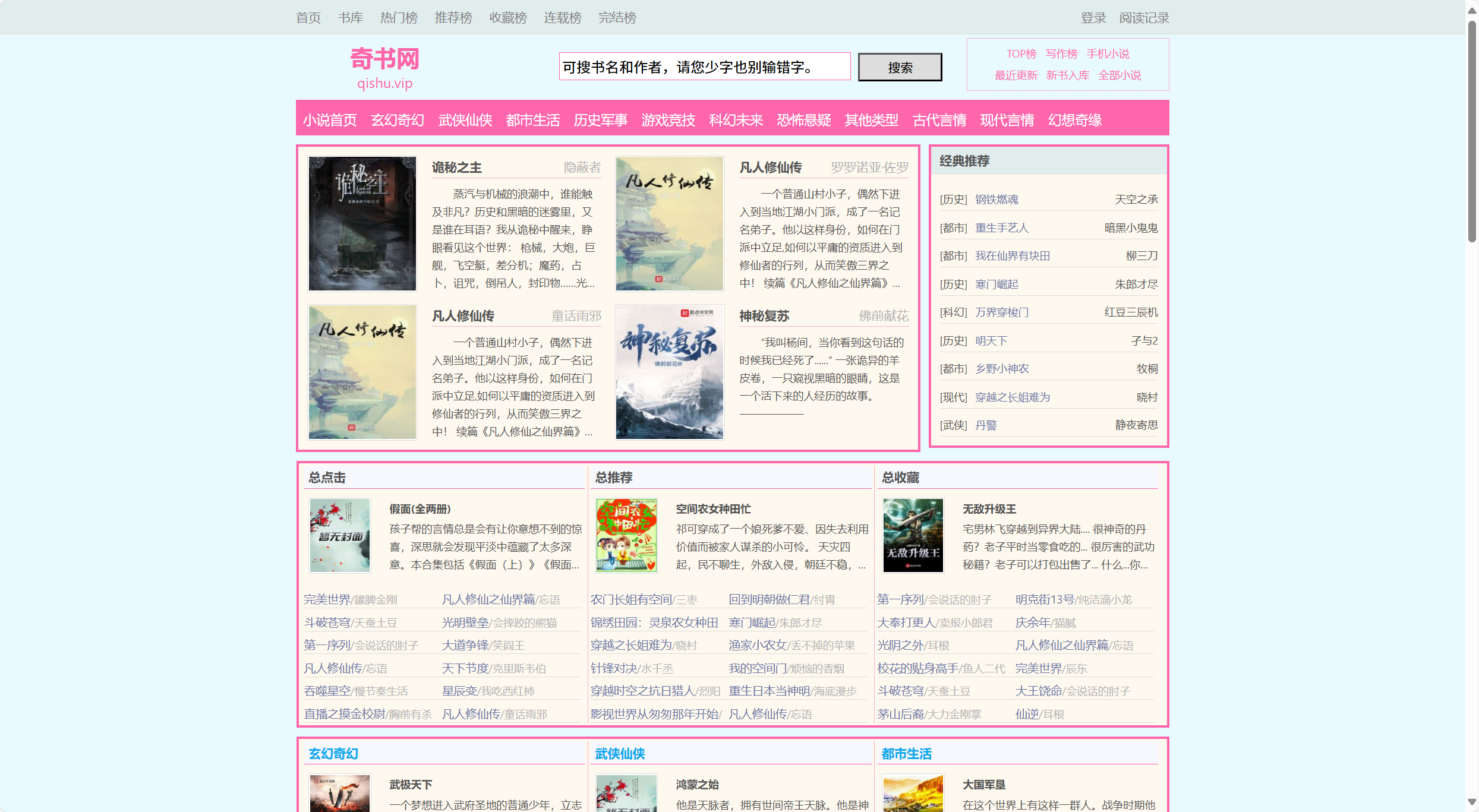Viewport: 1479px width, 812px height.
Task: Open the 最近更新 quick link
Action: pos(1016,75)
